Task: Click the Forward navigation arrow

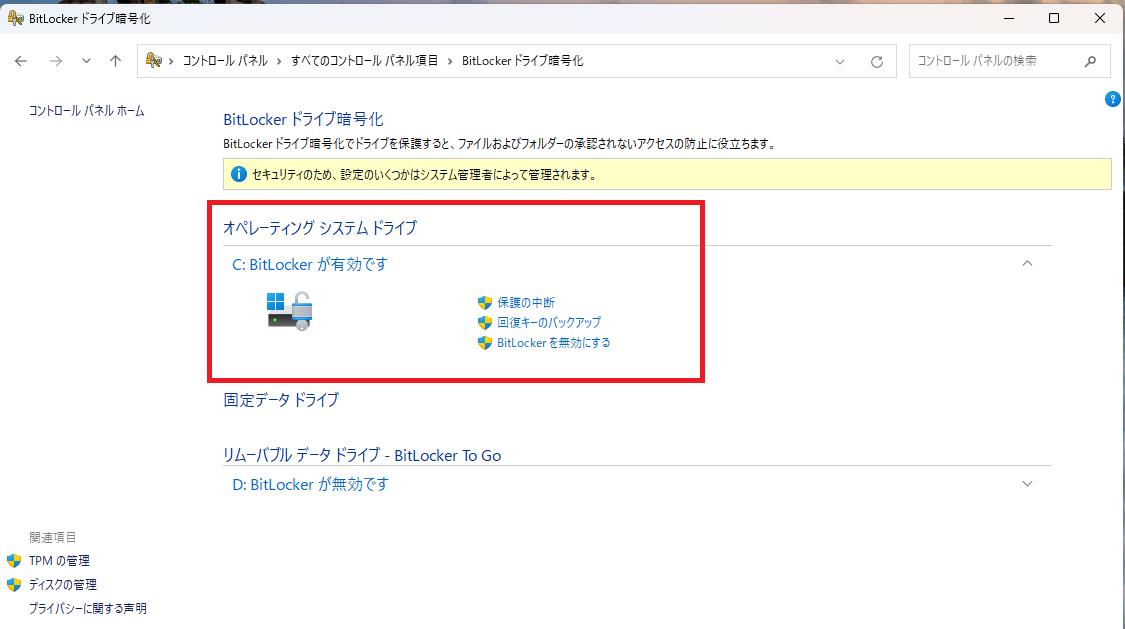Action: pos(55,61)
